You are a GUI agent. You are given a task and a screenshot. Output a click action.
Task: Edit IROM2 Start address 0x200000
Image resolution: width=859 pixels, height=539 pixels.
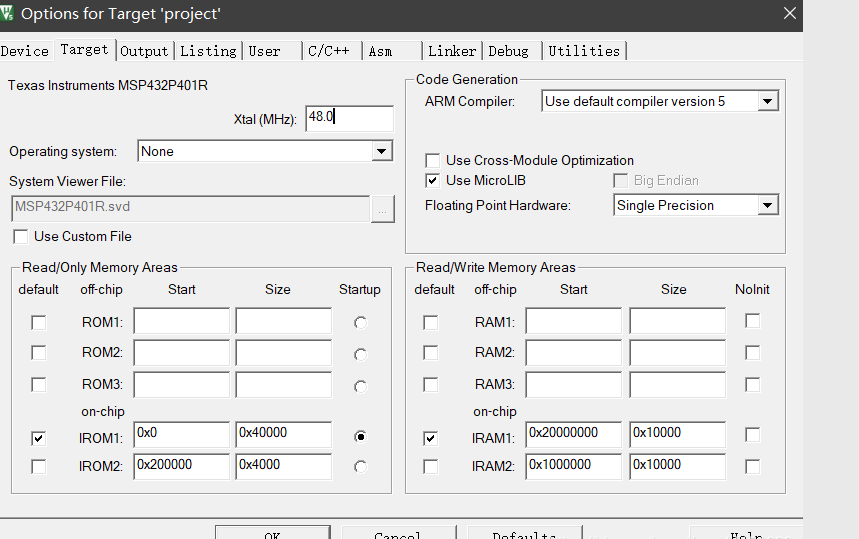181,466
